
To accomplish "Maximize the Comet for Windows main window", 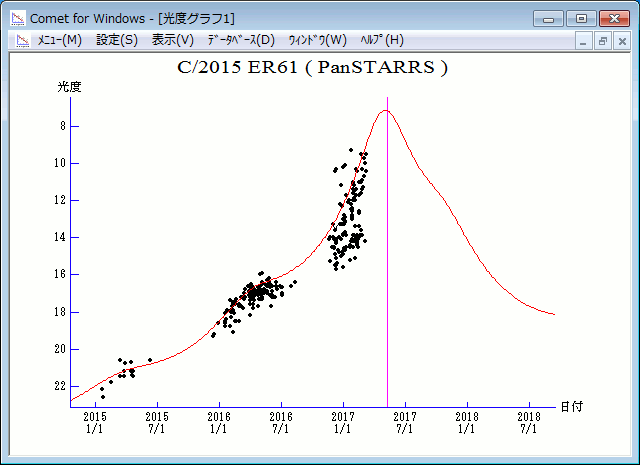I will click(x=581, y=19).
